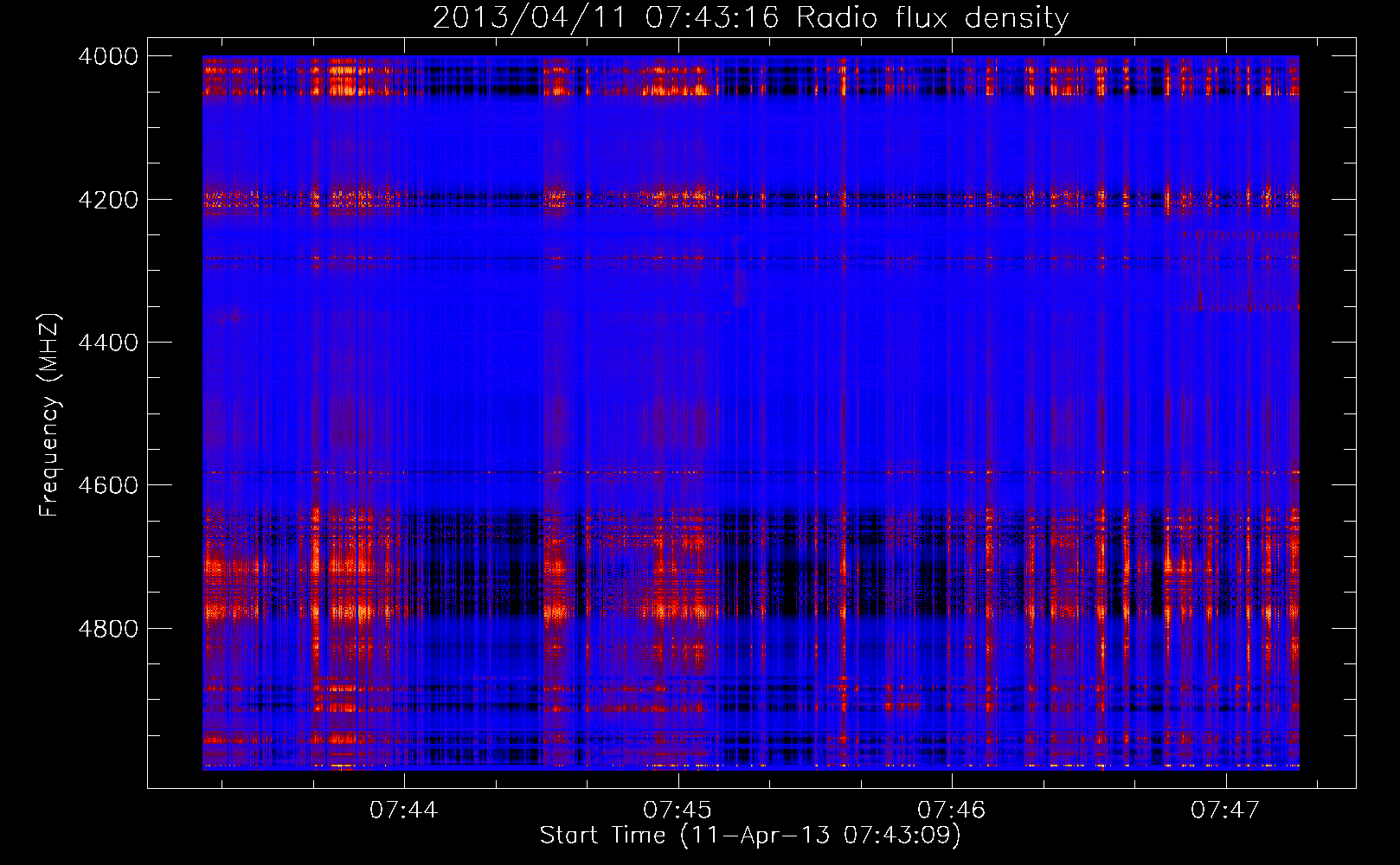Click the 4400 frequency axis label
The height and width of the screenshot is (865, 1400).
pos(107,343)
